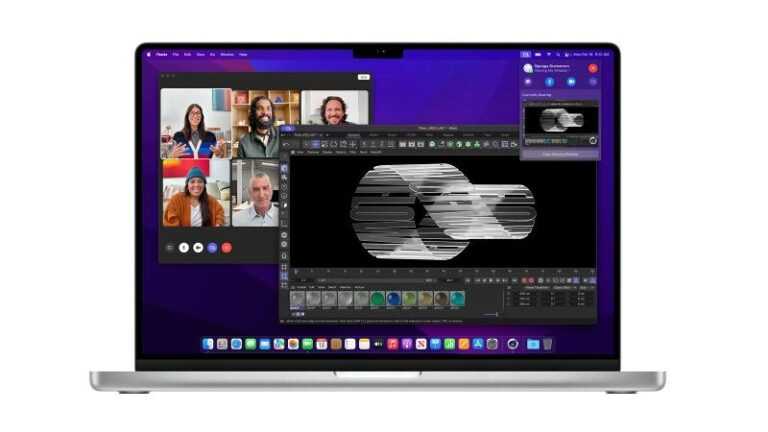Open Spotlight search in menu bar
This screenshot has width=768, height=432.
point(558,54)
